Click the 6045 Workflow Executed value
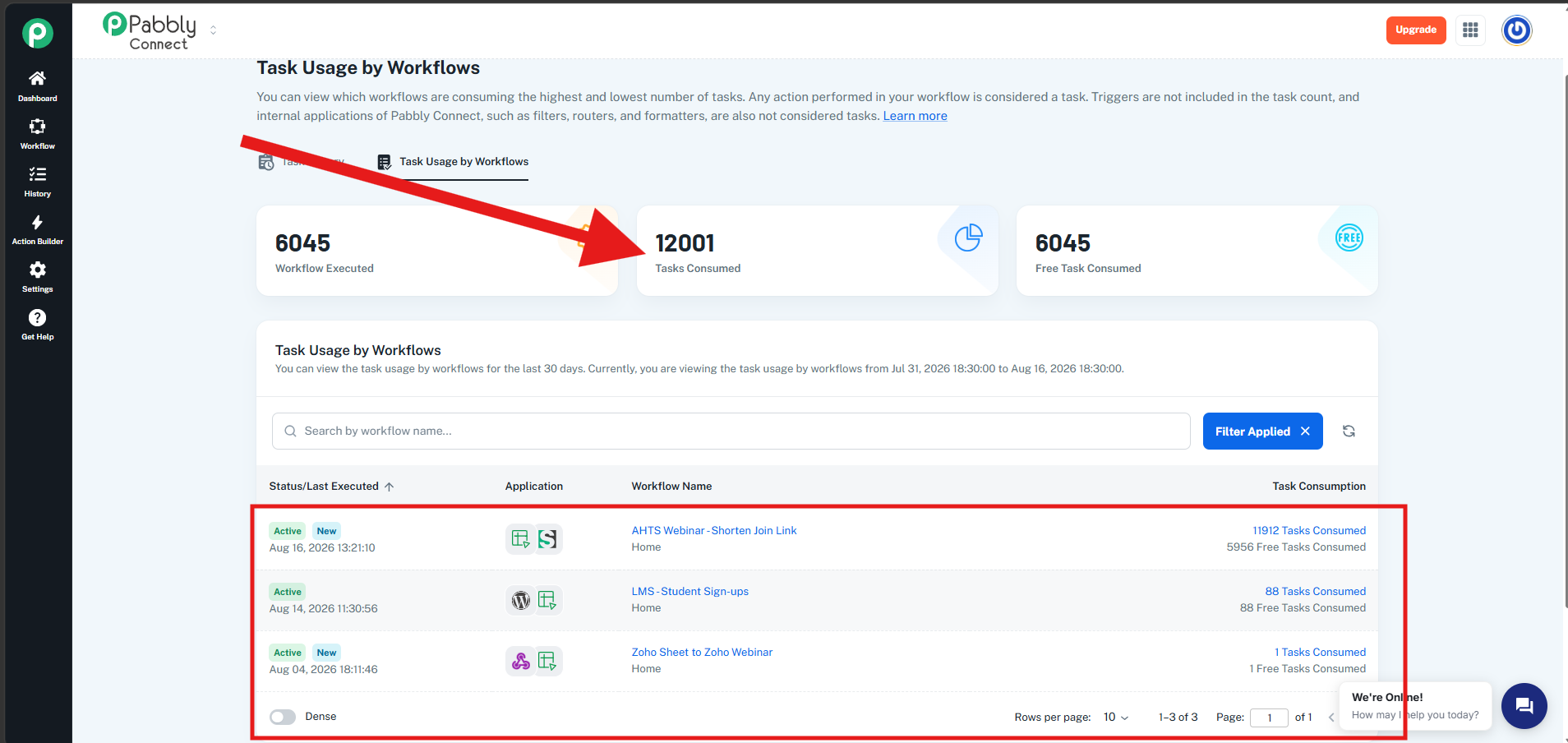The width and height of the screenshot is (1568, 743). click(302, 243)
